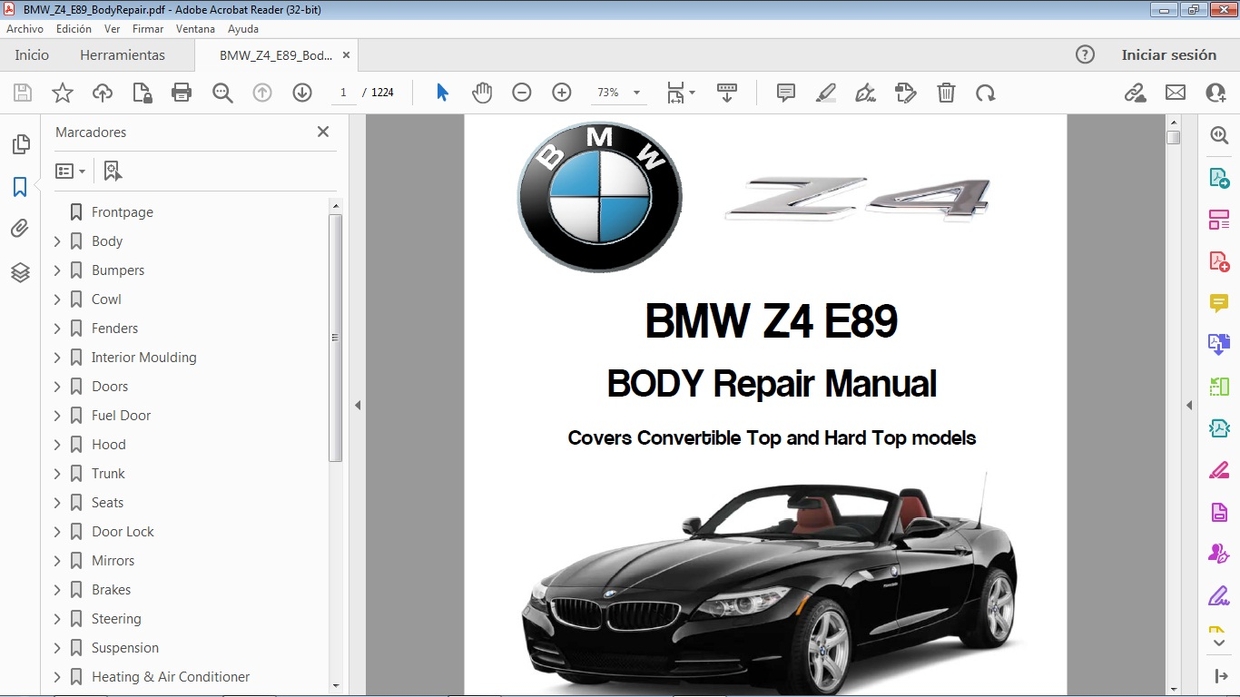Viewport: 1240px width, 697px height.
Task: Open the Layers panel icon
Action: pos(20,272)
